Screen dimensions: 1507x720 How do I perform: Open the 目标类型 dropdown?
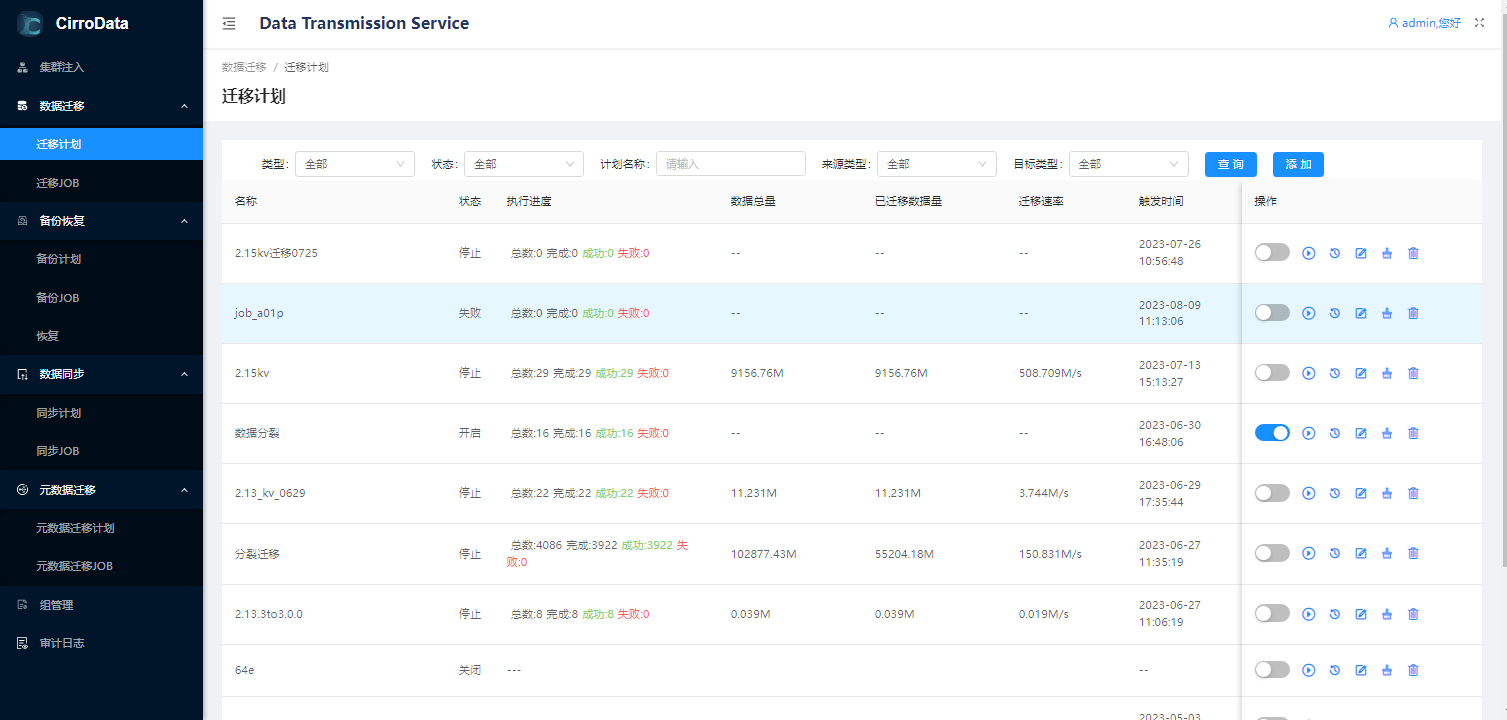[x=1129, y=164]
